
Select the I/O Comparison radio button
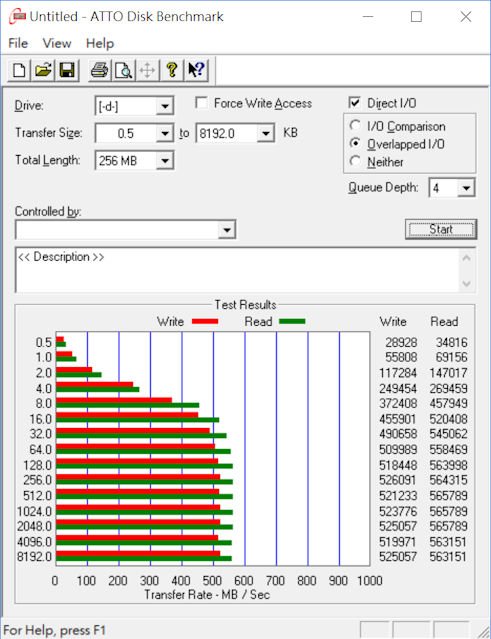click(355, 126)
